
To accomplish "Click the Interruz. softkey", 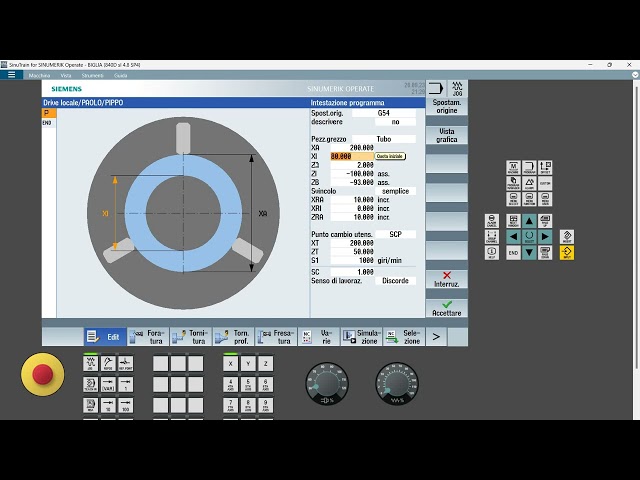I will [x=447, y=279].
